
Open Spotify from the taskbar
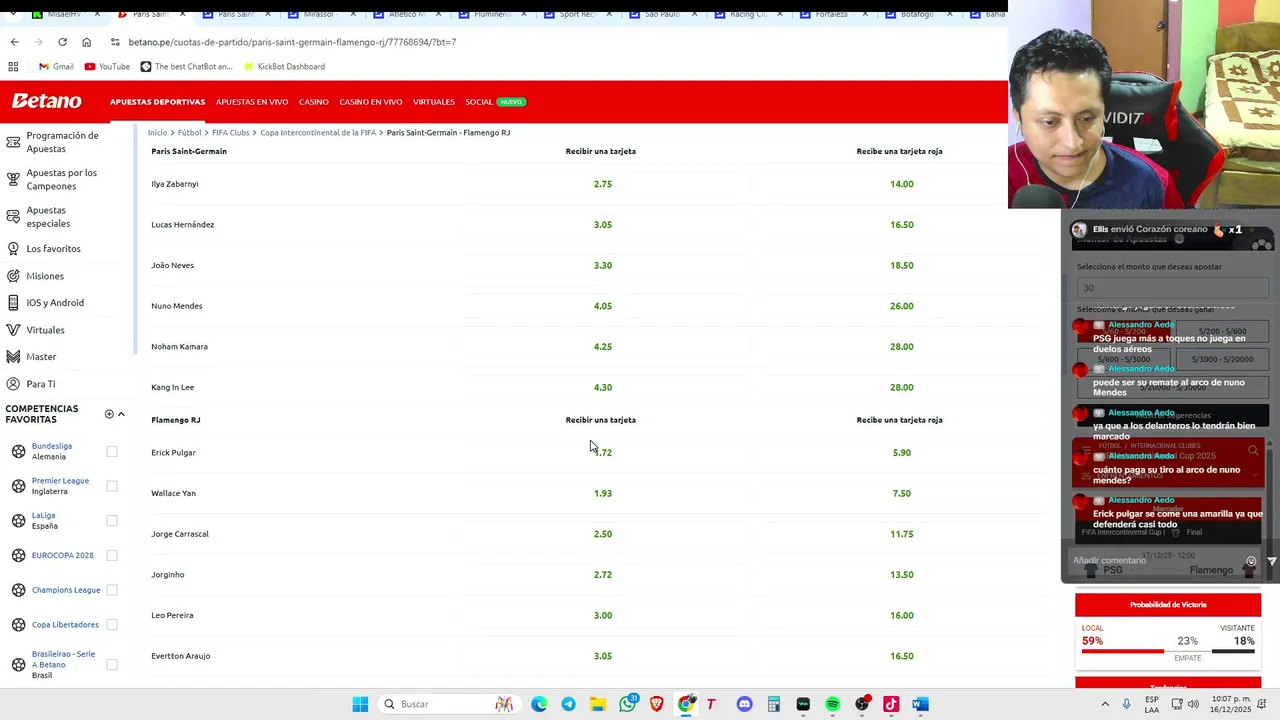click(832, 704)
